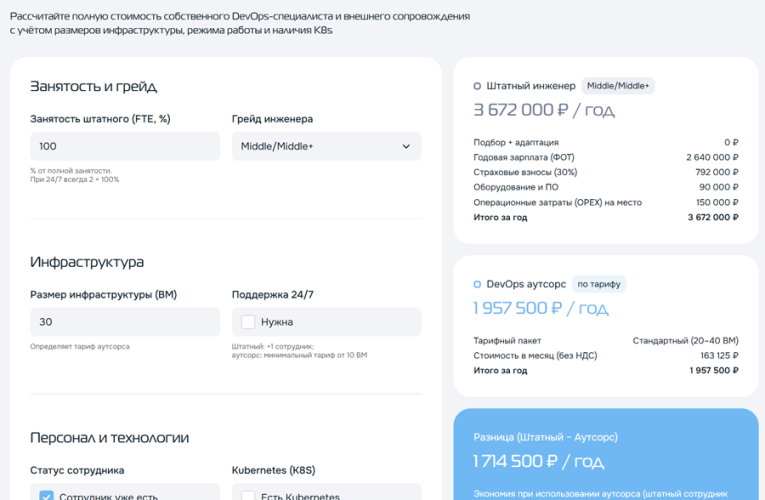
Task: Click the Персонал и технологии heading
Action: (x=109, y=438)
